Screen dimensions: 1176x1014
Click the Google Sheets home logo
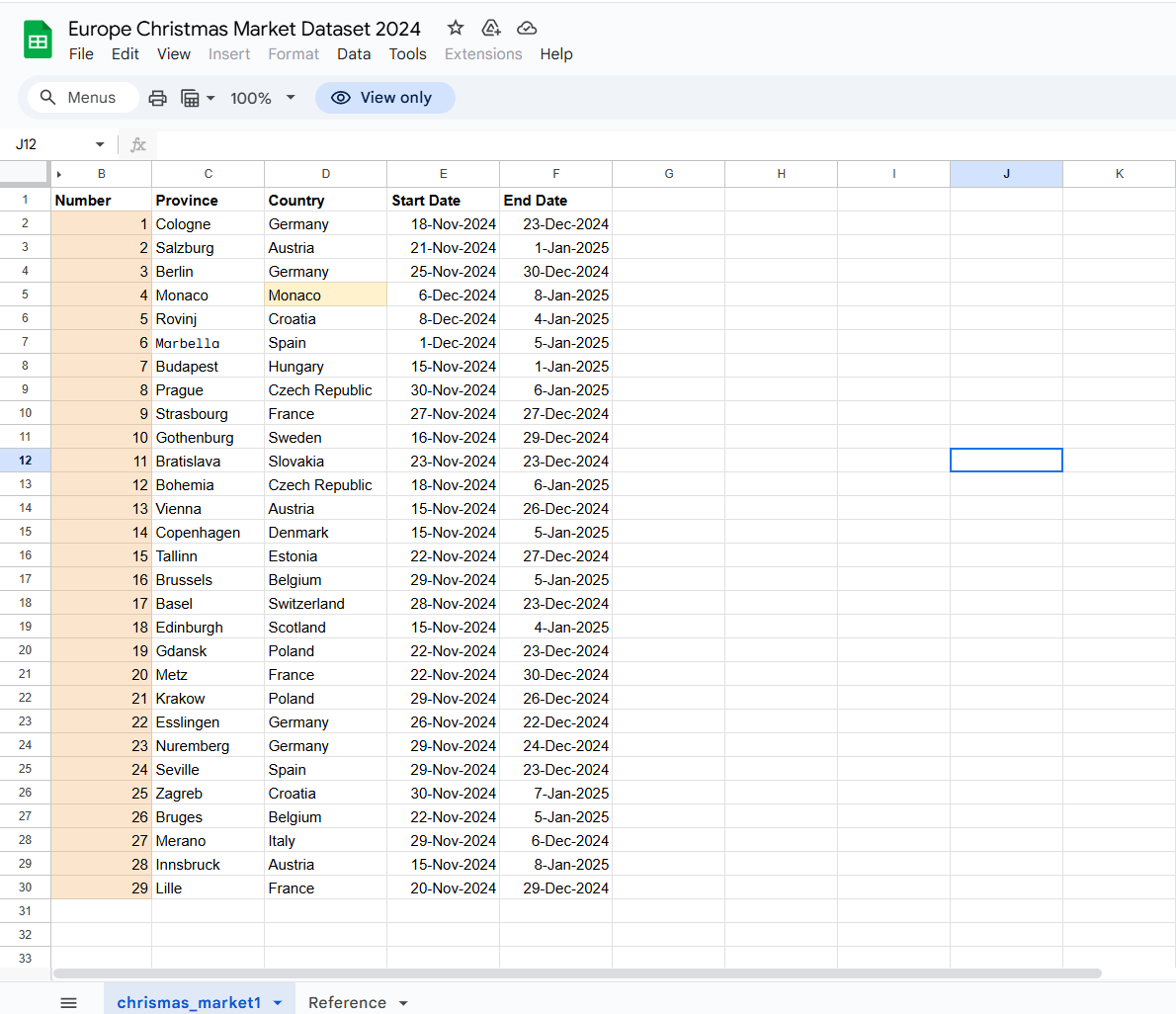(x=38, y=41)
